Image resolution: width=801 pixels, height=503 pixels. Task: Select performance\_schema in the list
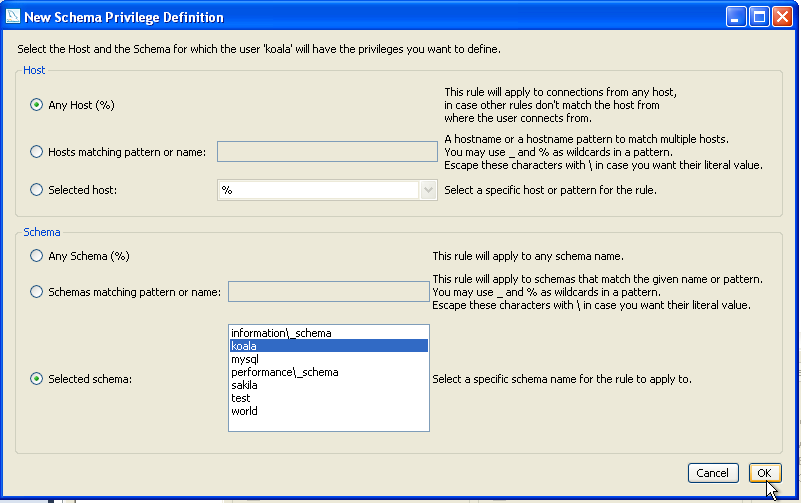pyautogui.click(x=284, y=372)
